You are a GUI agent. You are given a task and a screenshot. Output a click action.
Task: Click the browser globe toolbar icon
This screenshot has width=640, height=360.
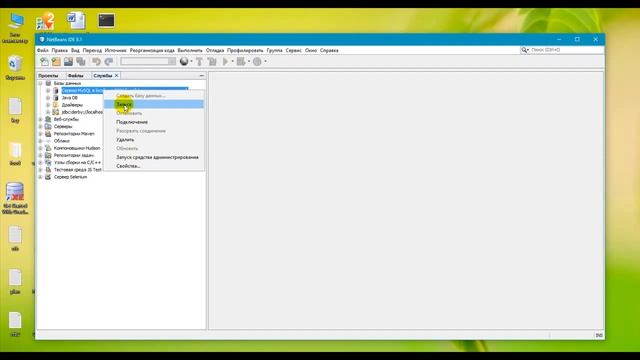[184, 61]
